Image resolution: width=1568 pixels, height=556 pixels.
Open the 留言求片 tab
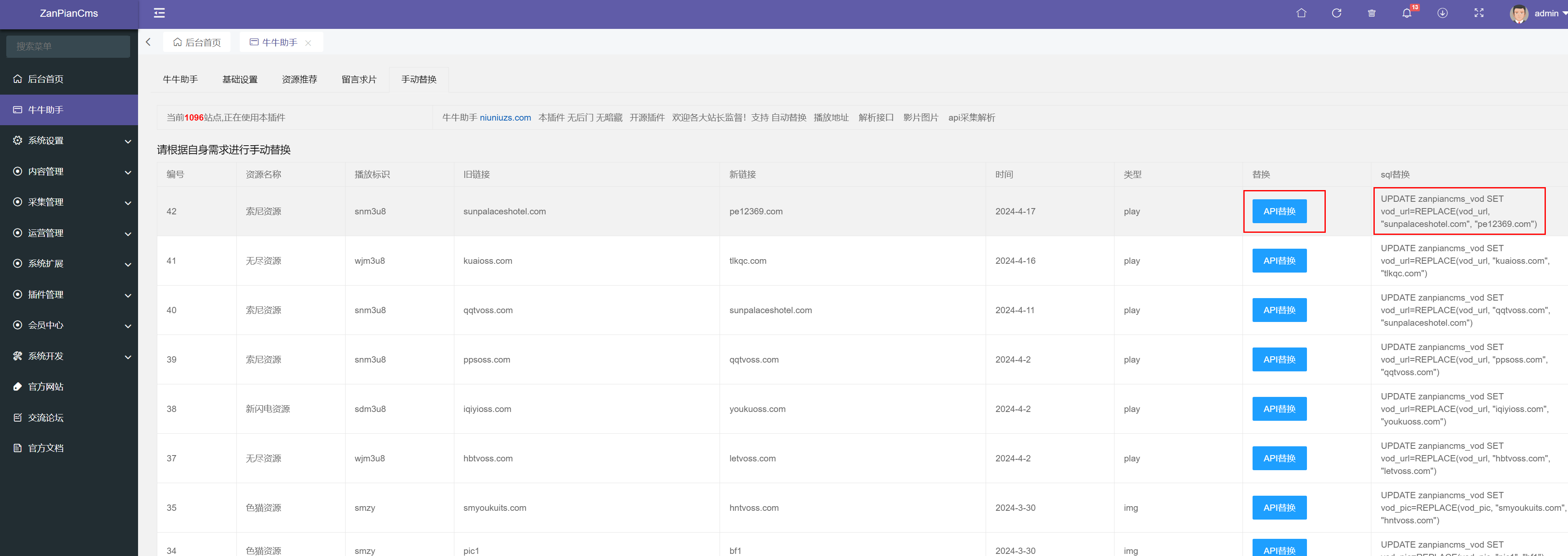[x=359, y=80]
